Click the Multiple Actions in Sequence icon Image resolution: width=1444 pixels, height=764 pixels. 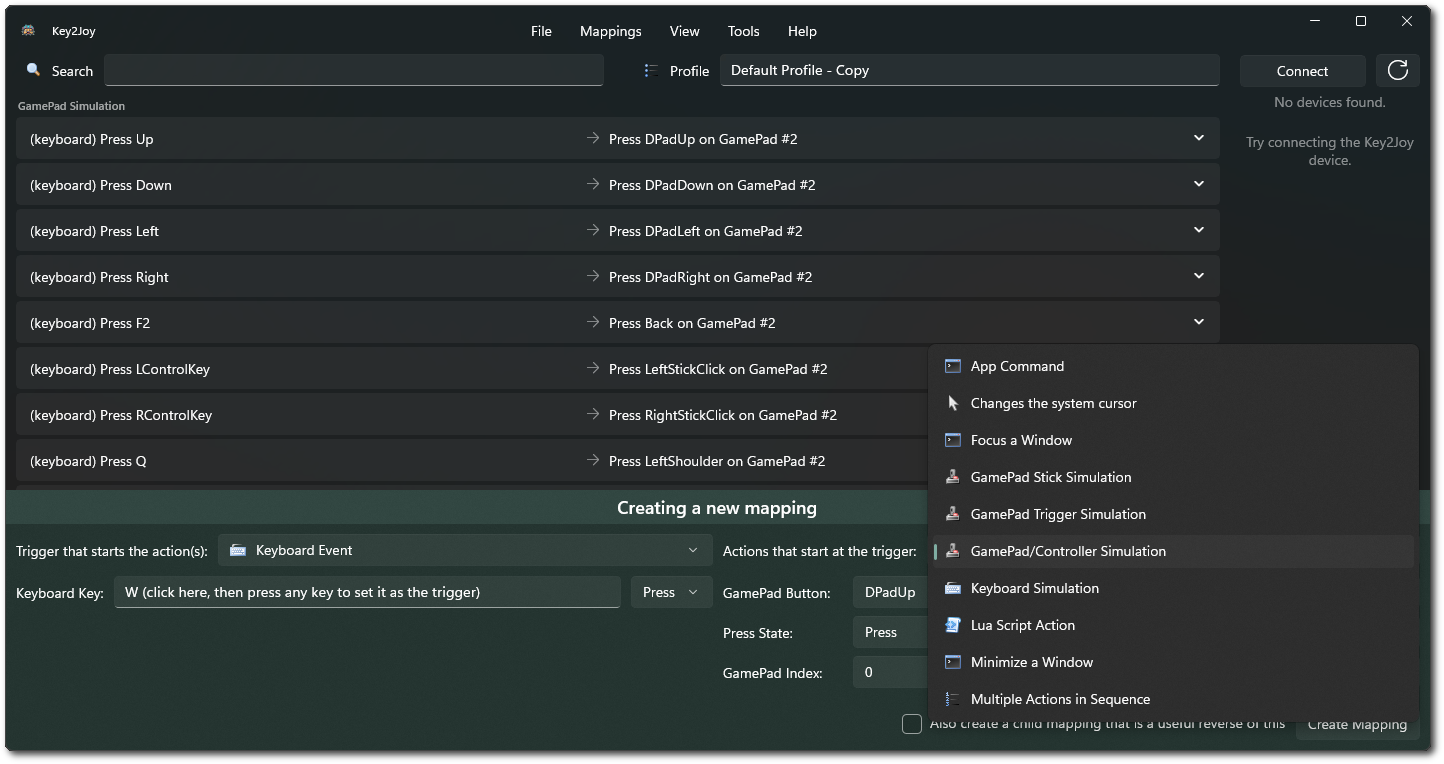pos(952,699)
